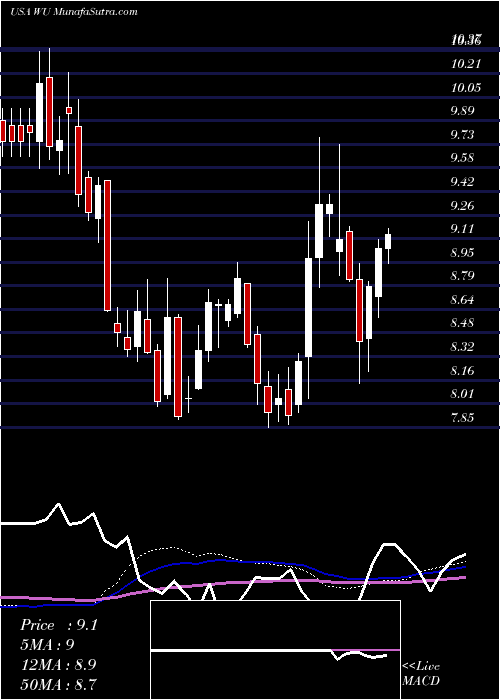500x700 pixels.
Task: Click the 12MA : 8.9 readout
Action: point(56,665)
